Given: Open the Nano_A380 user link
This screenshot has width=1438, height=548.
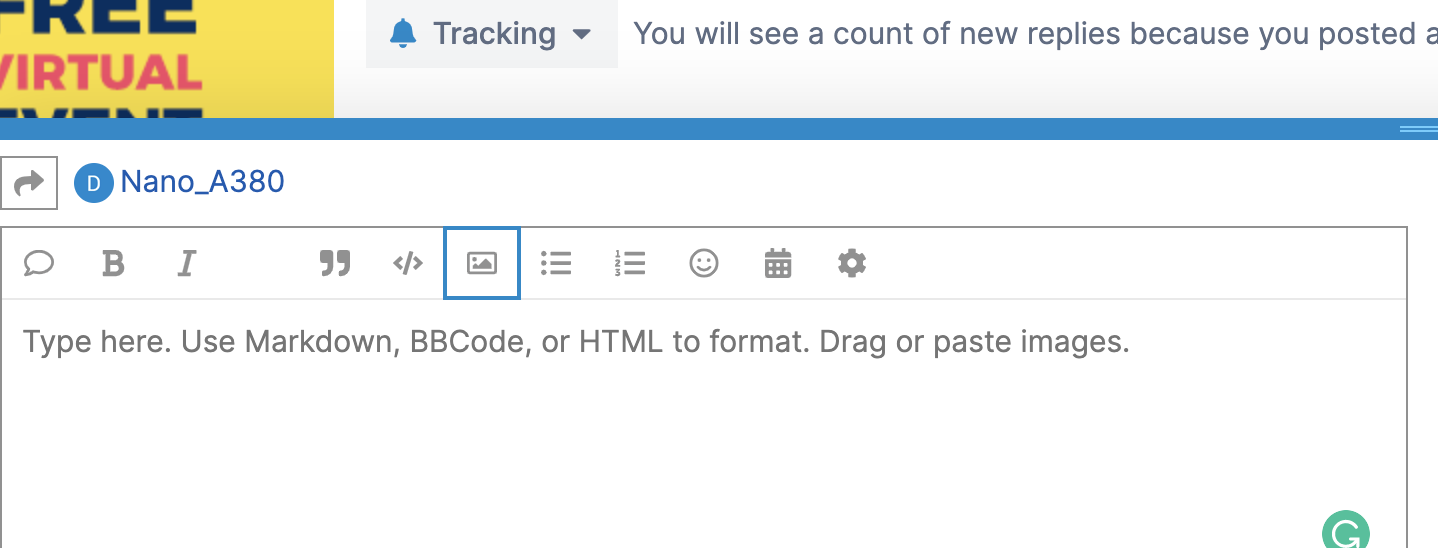Looking at the screenshot, I should click(x=202, y=182).
